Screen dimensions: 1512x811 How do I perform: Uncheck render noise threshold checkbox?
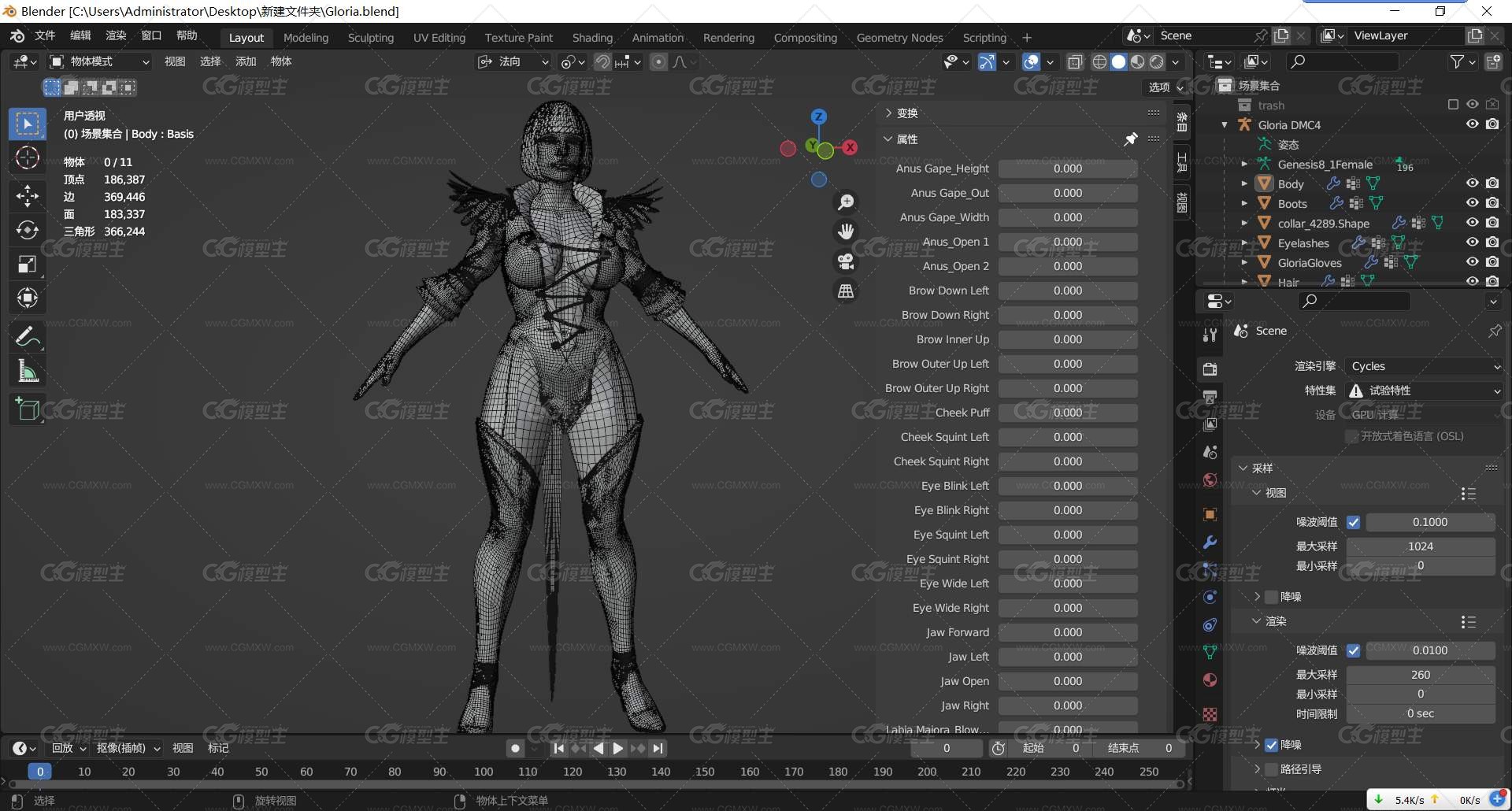pos(1353,650)
